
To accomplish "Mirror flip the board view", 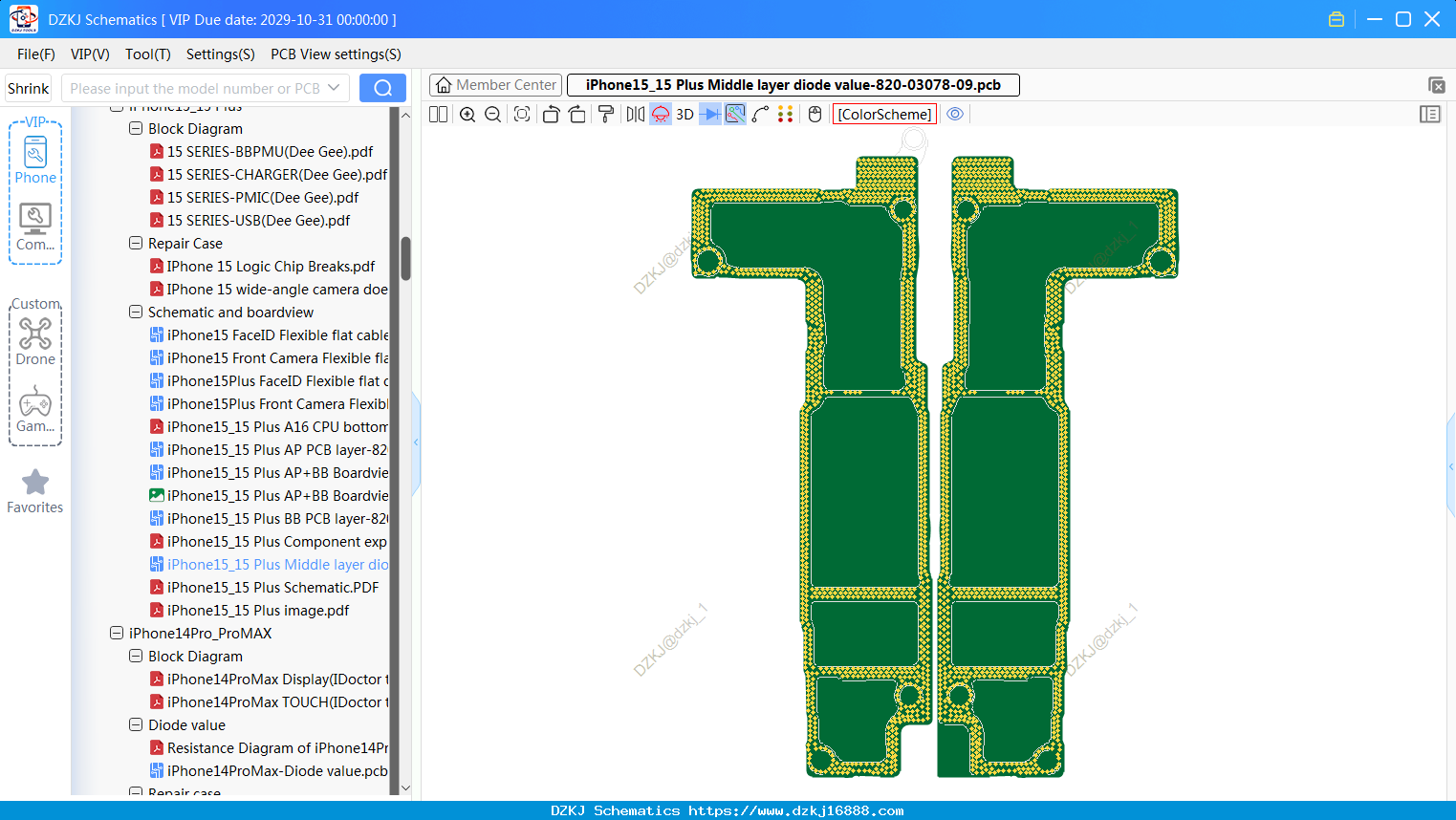I will click(x=635, y=114).
